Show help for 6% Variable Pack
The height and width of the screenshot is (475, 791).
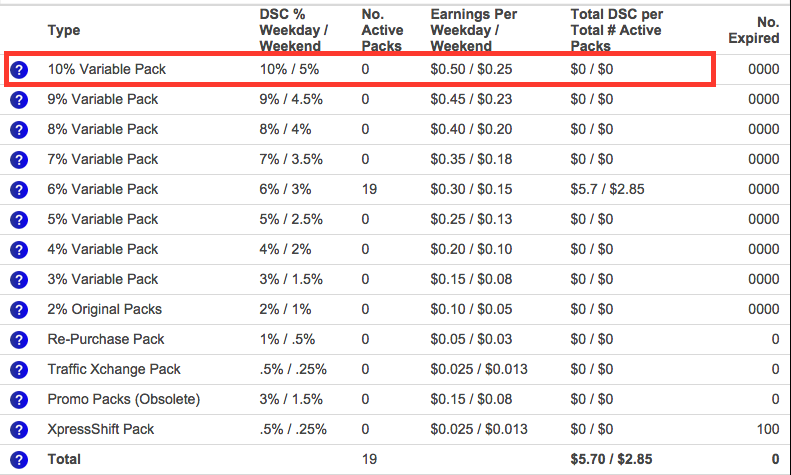[18, 190]
